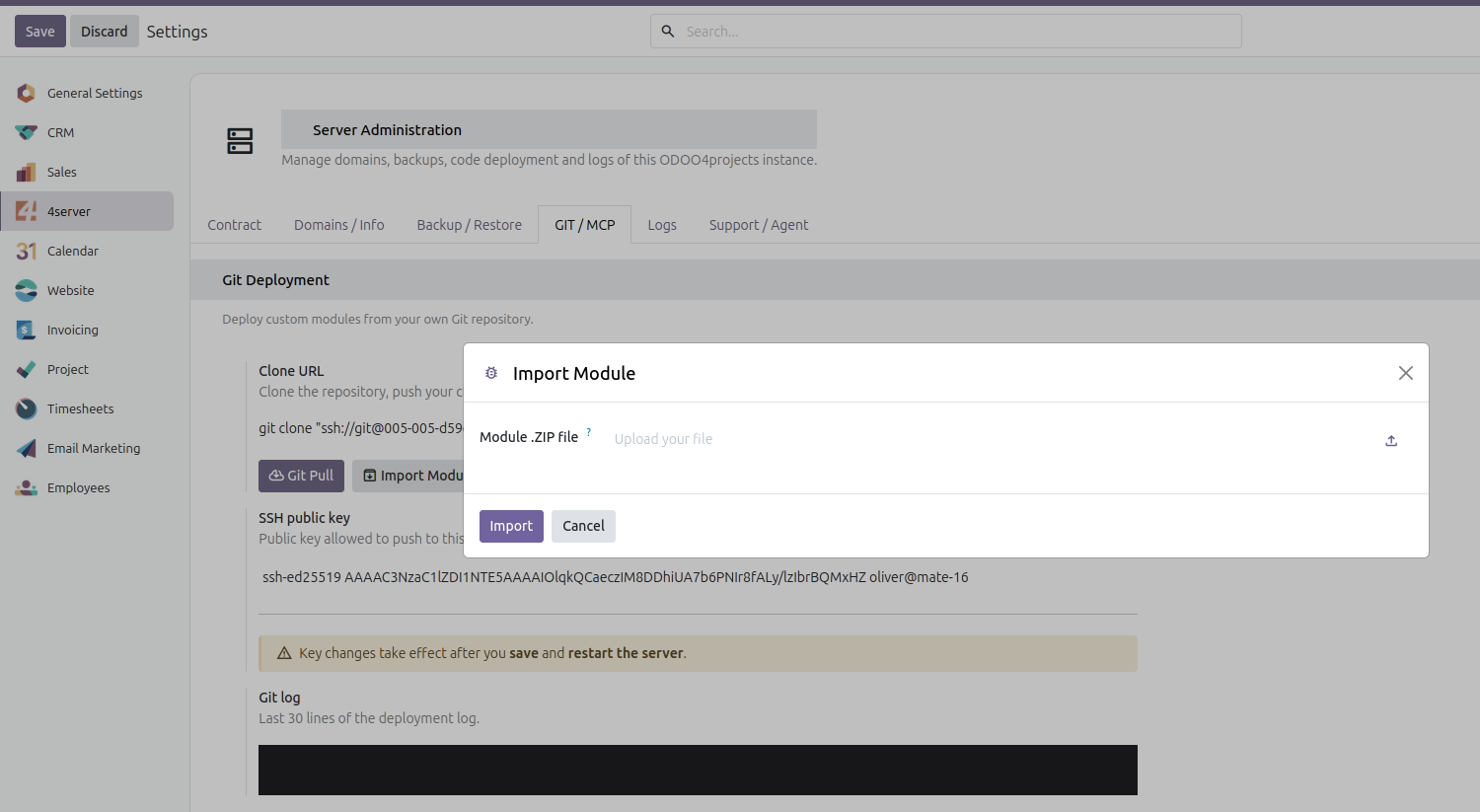Show Module .ZIP file help tooltip
Image resolution: width=1480 pixels, height=812 pixels.
pyautogui.click(x=589, y=432)
